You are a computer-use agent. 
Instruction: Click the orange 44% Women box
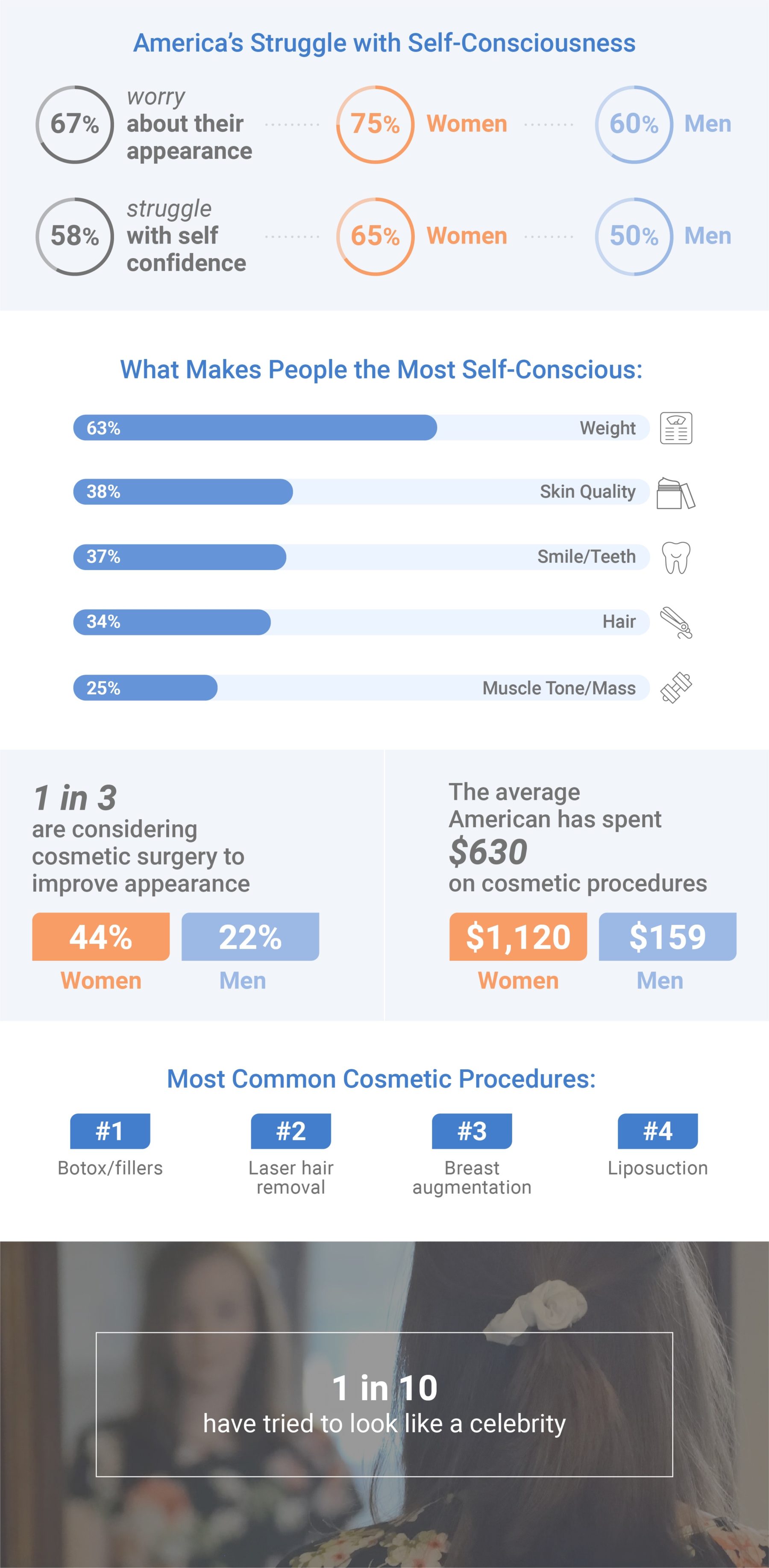pyautogui.click(x=101, y=936)
